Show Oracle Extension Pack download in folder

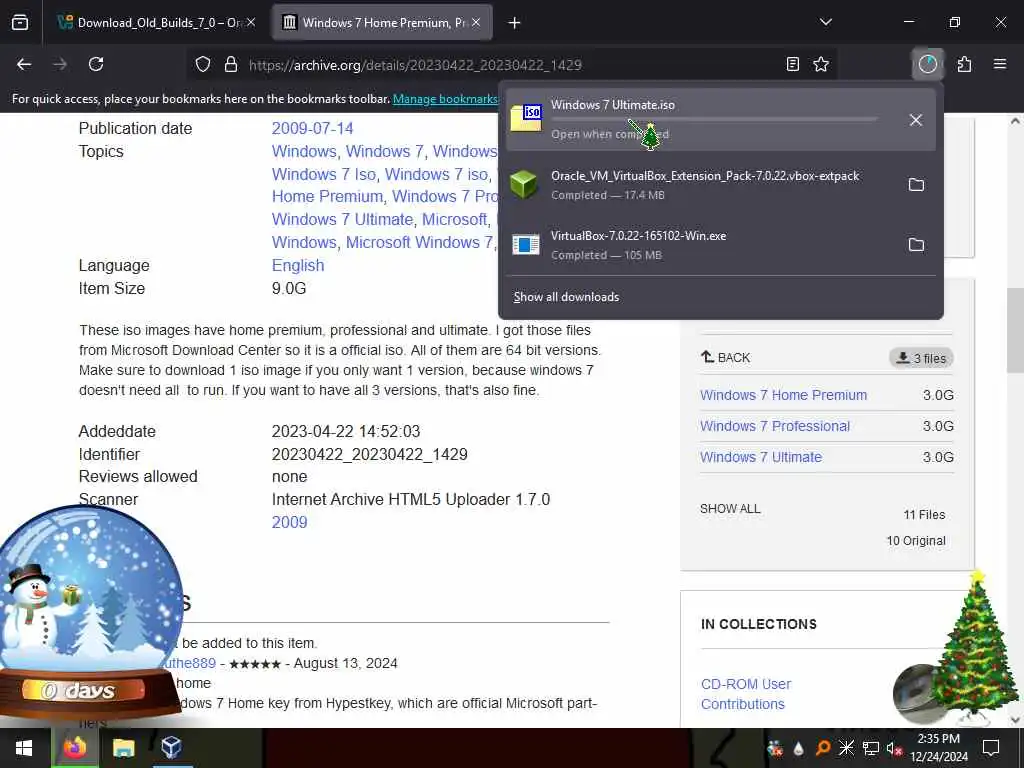pyautogui.click(x=916, y=185)
